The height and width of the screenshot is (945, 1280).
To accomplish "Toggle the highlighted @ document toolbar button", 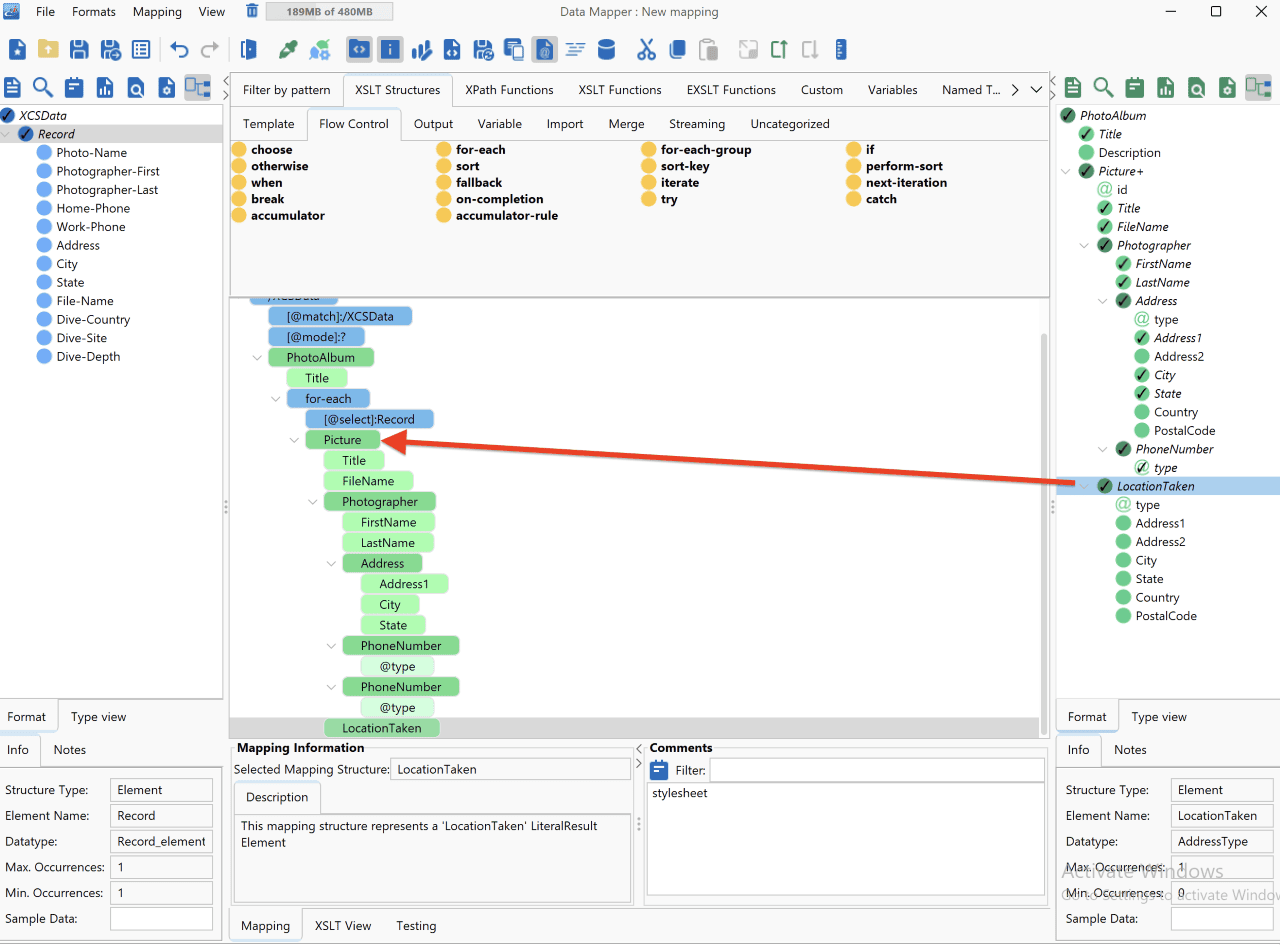I will [x=544, y=49].
